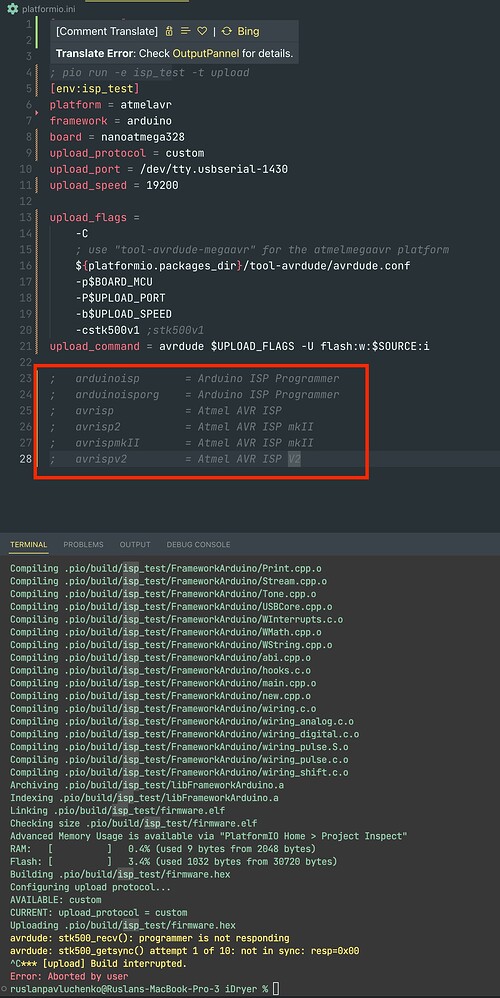The image size is (500, 998).
Task: Click the upload_command avrdude line
Action: click(x=240, y=346)
